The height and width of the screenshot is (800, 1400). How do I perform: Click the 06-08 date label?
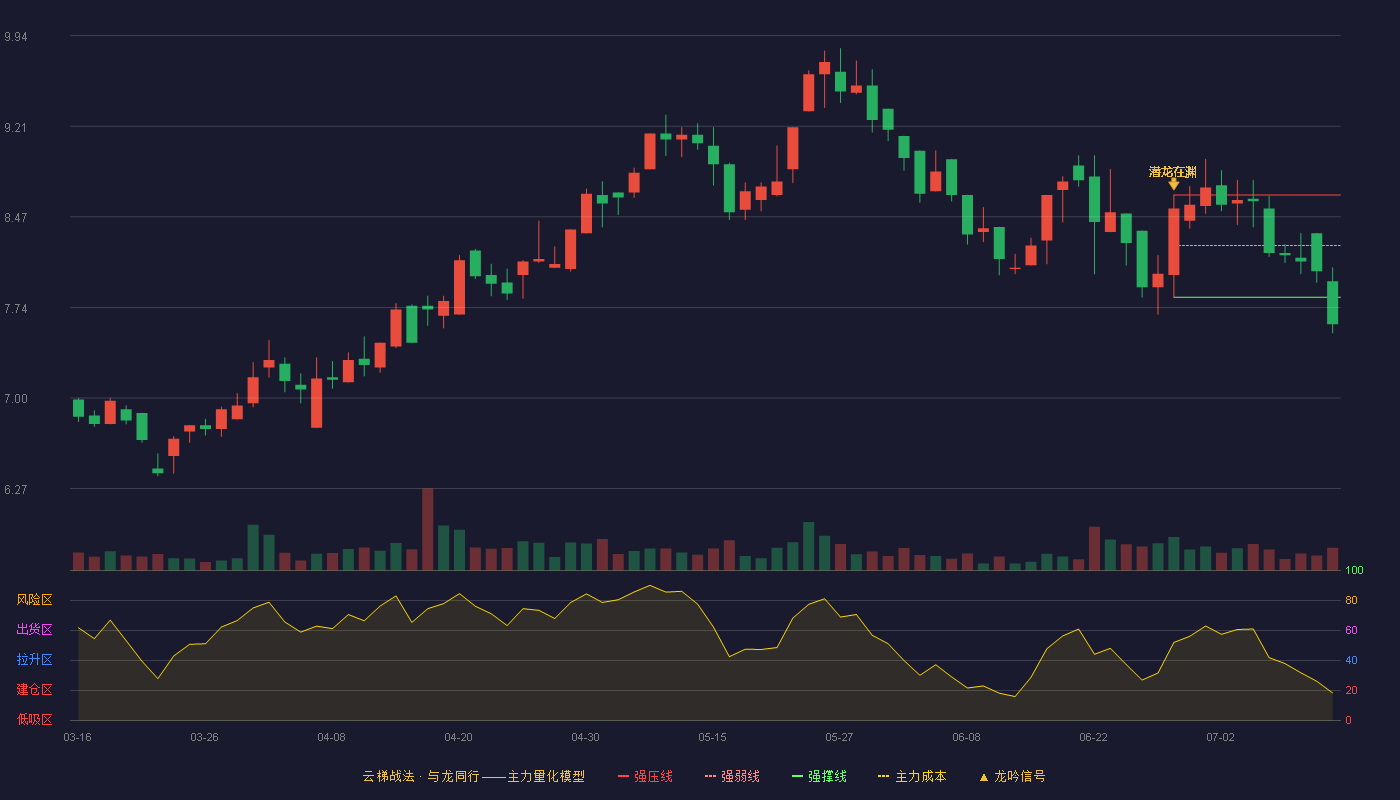966,737
